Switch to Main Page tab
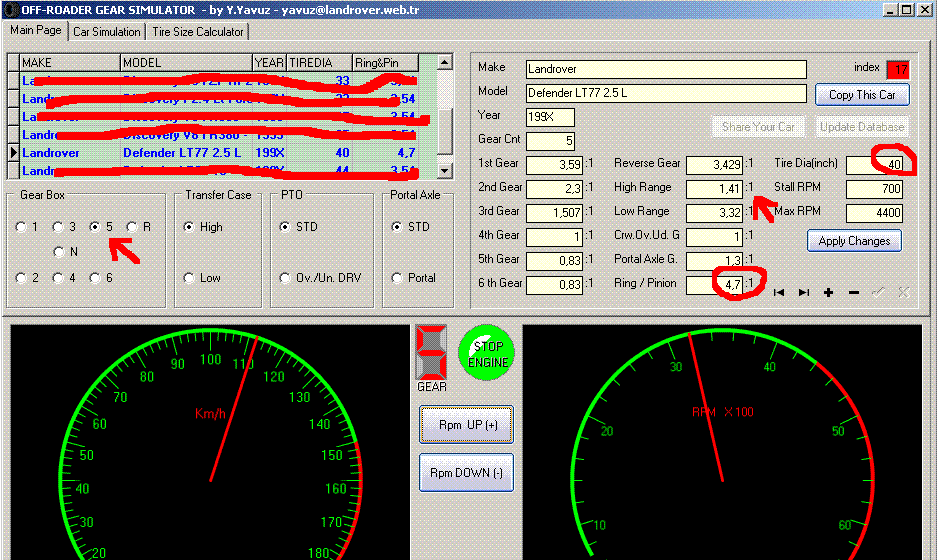The image size is (937, 560). [35, 30]
